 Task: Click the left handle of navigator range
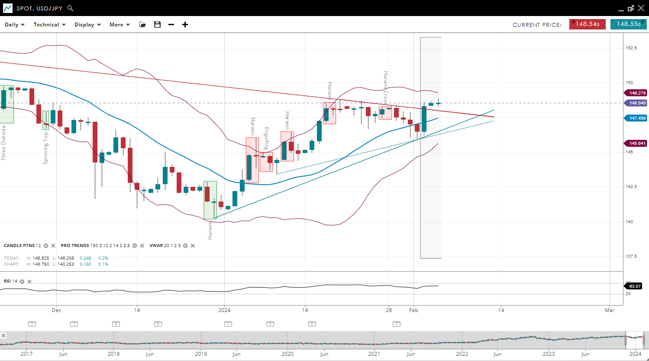(626, 340)
